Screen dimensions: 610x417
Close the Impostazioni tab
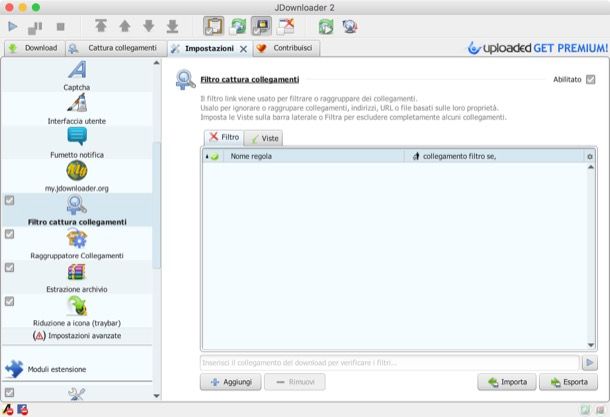click(x=244, y=49)
